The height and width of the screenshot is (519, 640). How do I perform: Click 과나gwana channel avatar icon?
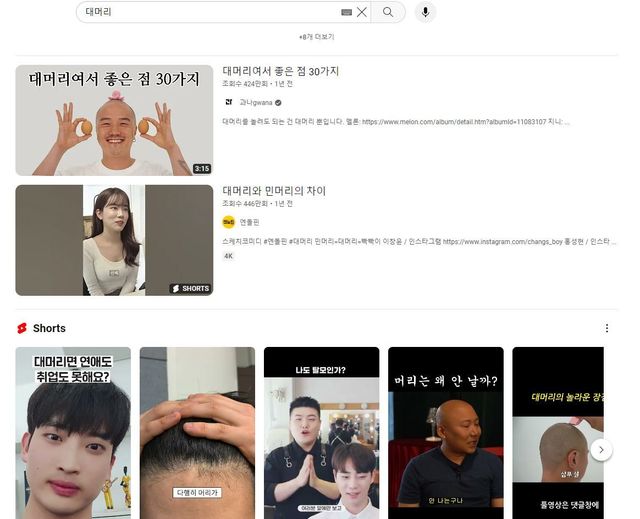[x=228, y=102]
